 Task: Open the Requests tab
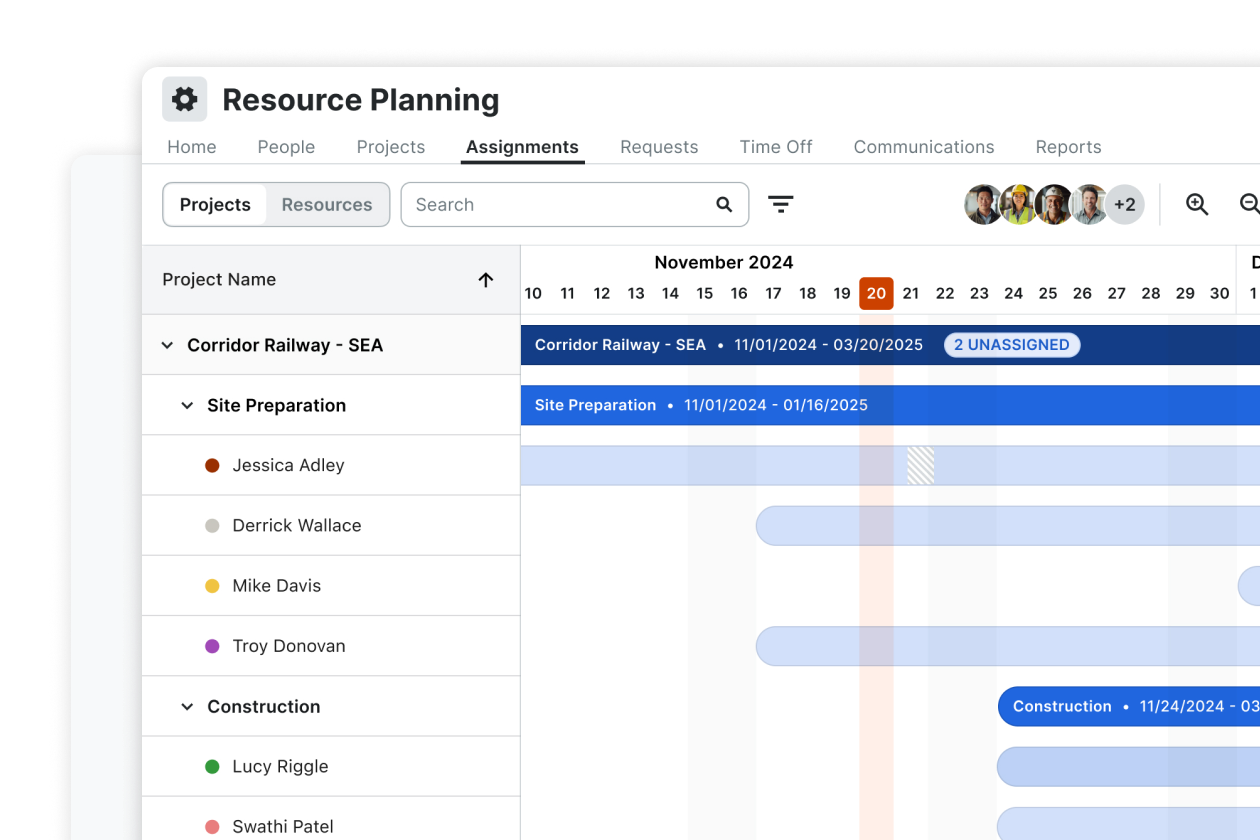pos(659,147)
